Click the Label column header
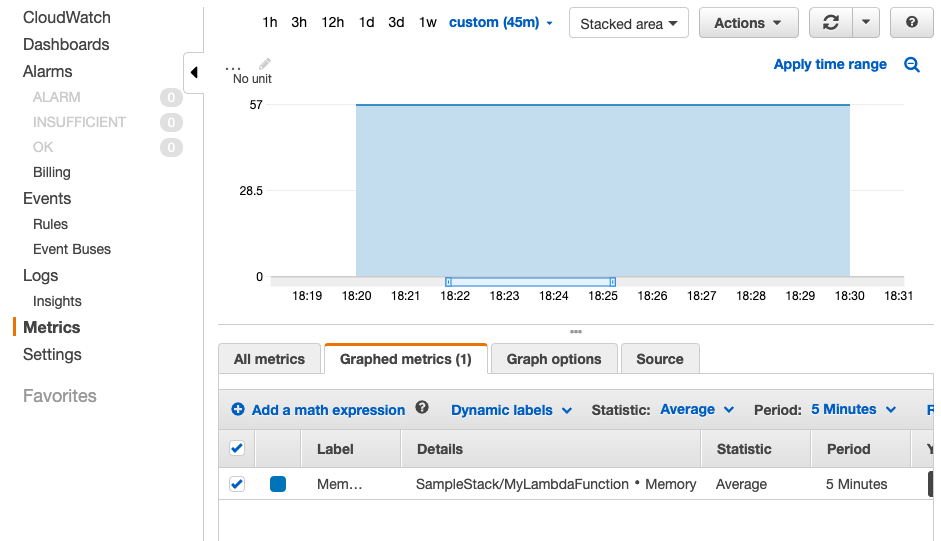Image resolution: width=941 pixels, height=541 pixels. coord(335,449)
